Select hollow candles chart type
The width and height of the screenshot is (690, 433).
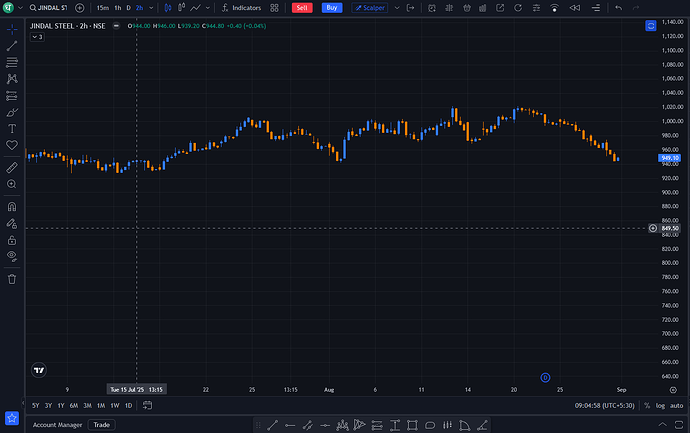[x=181, y=8]
